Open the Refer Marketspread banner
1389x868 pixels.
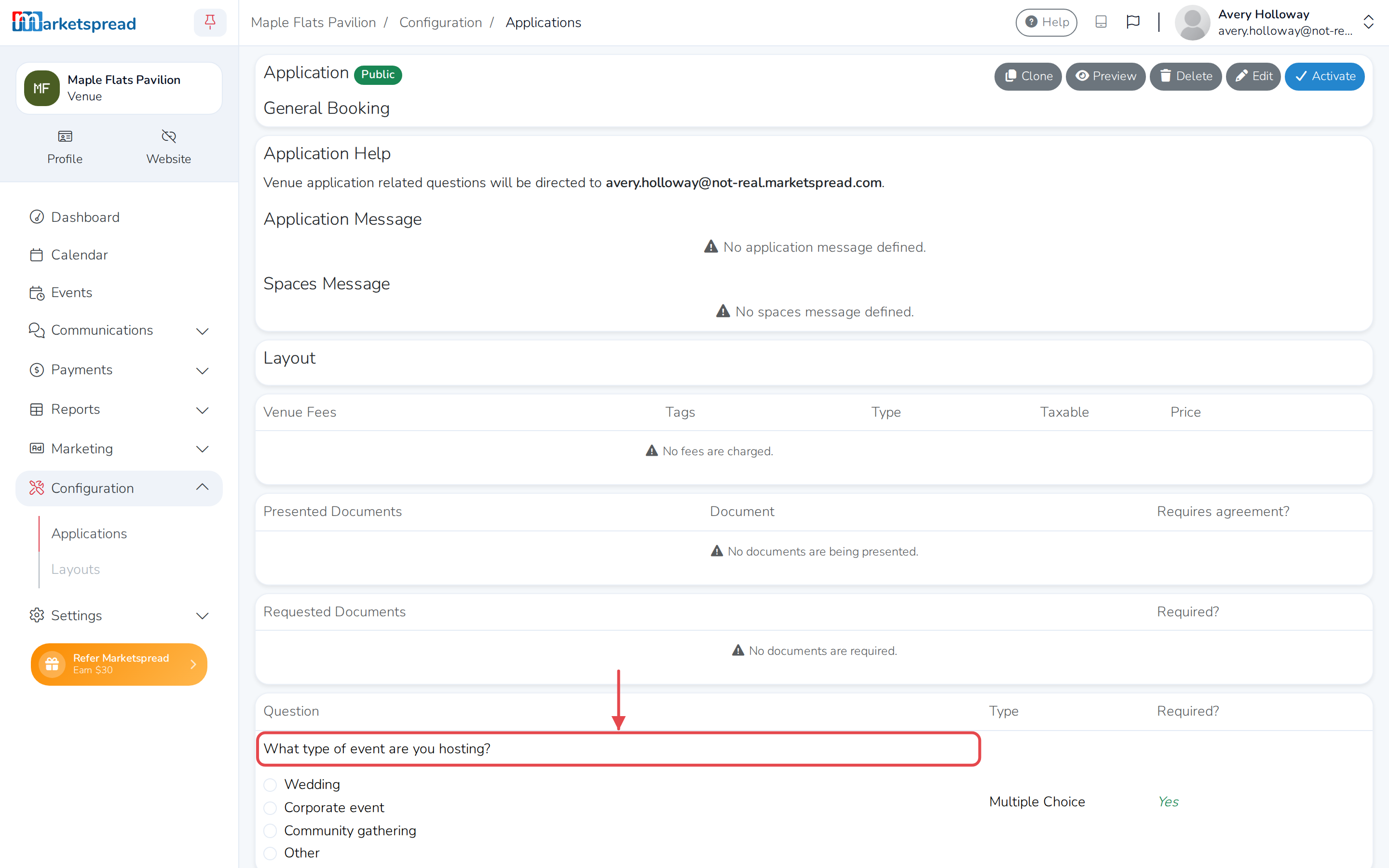coord(119,664)
